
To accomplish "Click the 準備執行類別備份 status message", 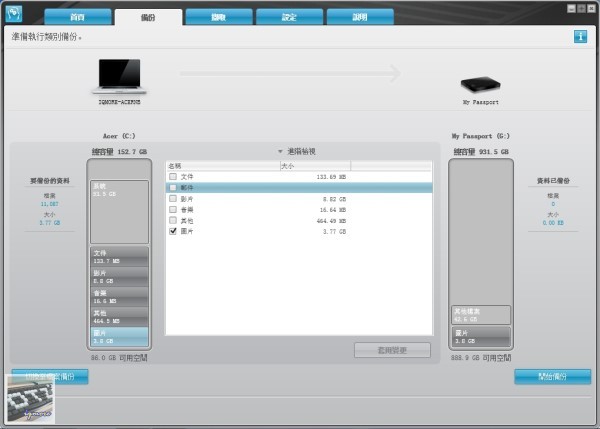I will (x=46, y=37).
